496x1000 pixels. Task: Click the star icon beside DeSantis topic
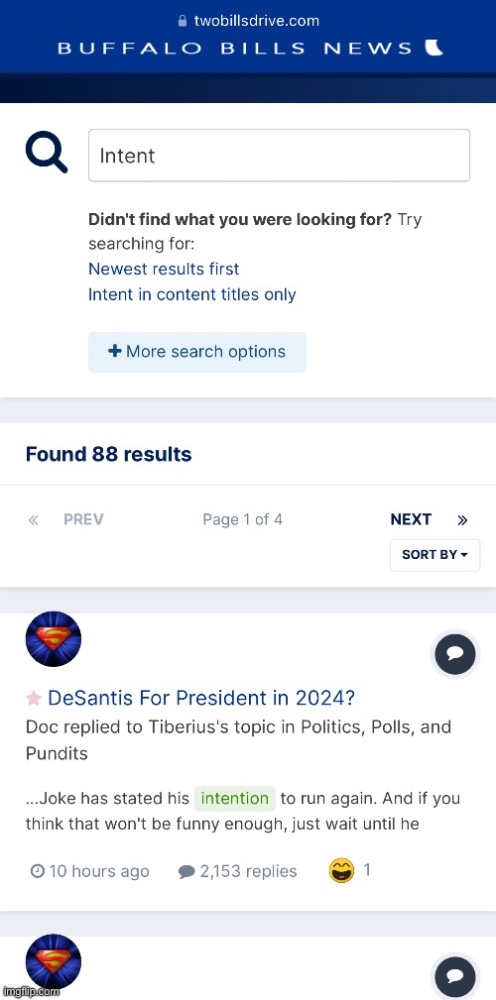coord(34,699)
